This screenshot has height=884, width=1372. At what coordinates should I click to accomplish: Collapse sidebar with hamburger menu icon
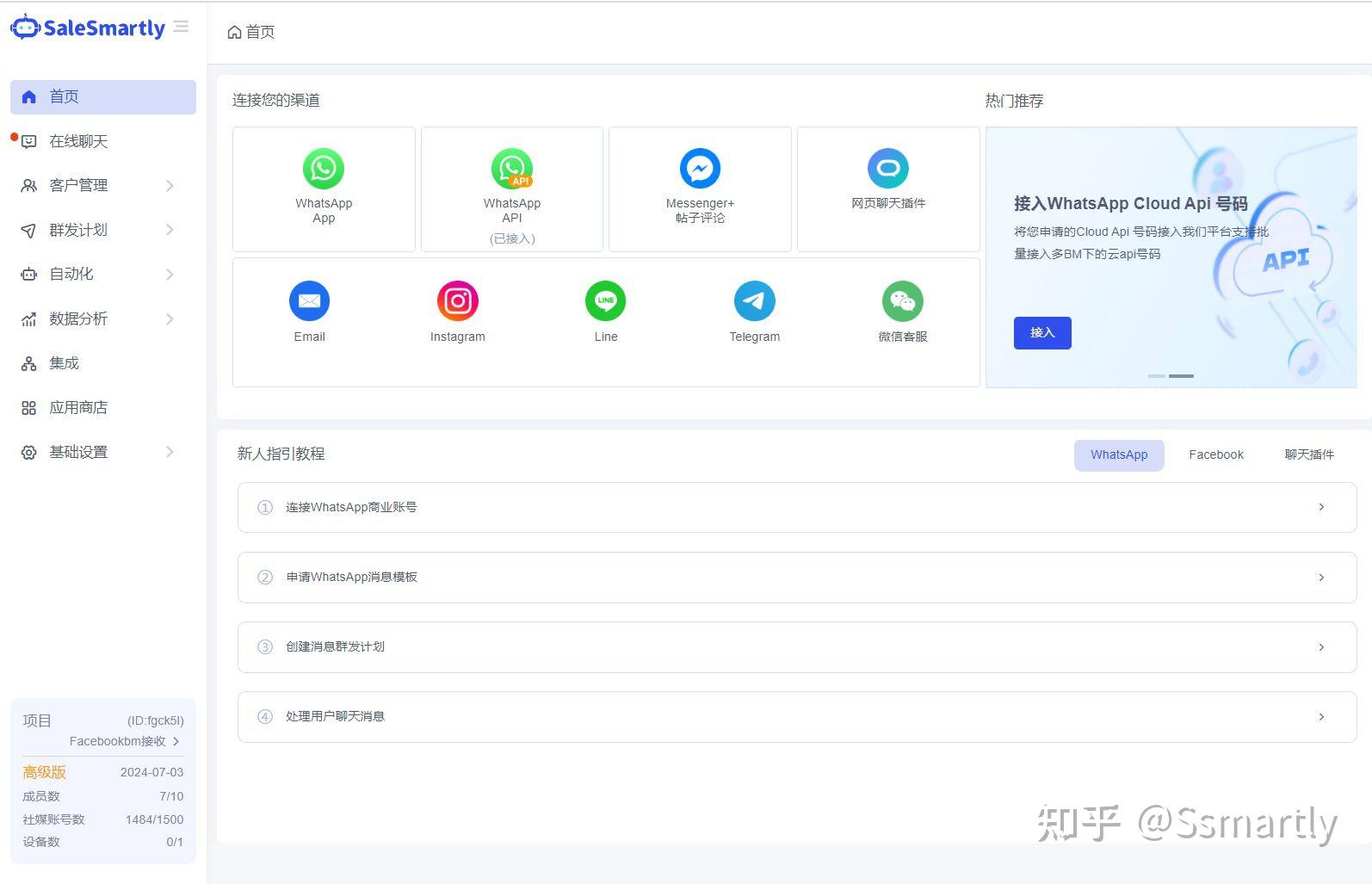pyautogui.click(x=181, y=27)
